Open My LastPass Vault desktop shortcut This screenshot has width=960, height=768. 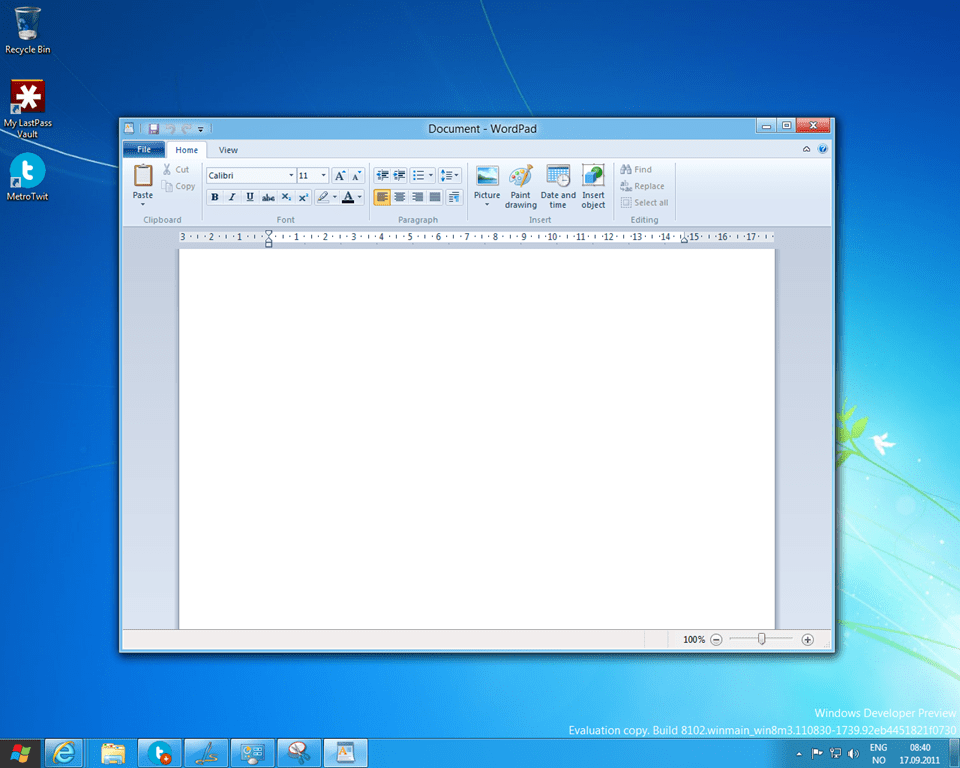pos(28,109)
